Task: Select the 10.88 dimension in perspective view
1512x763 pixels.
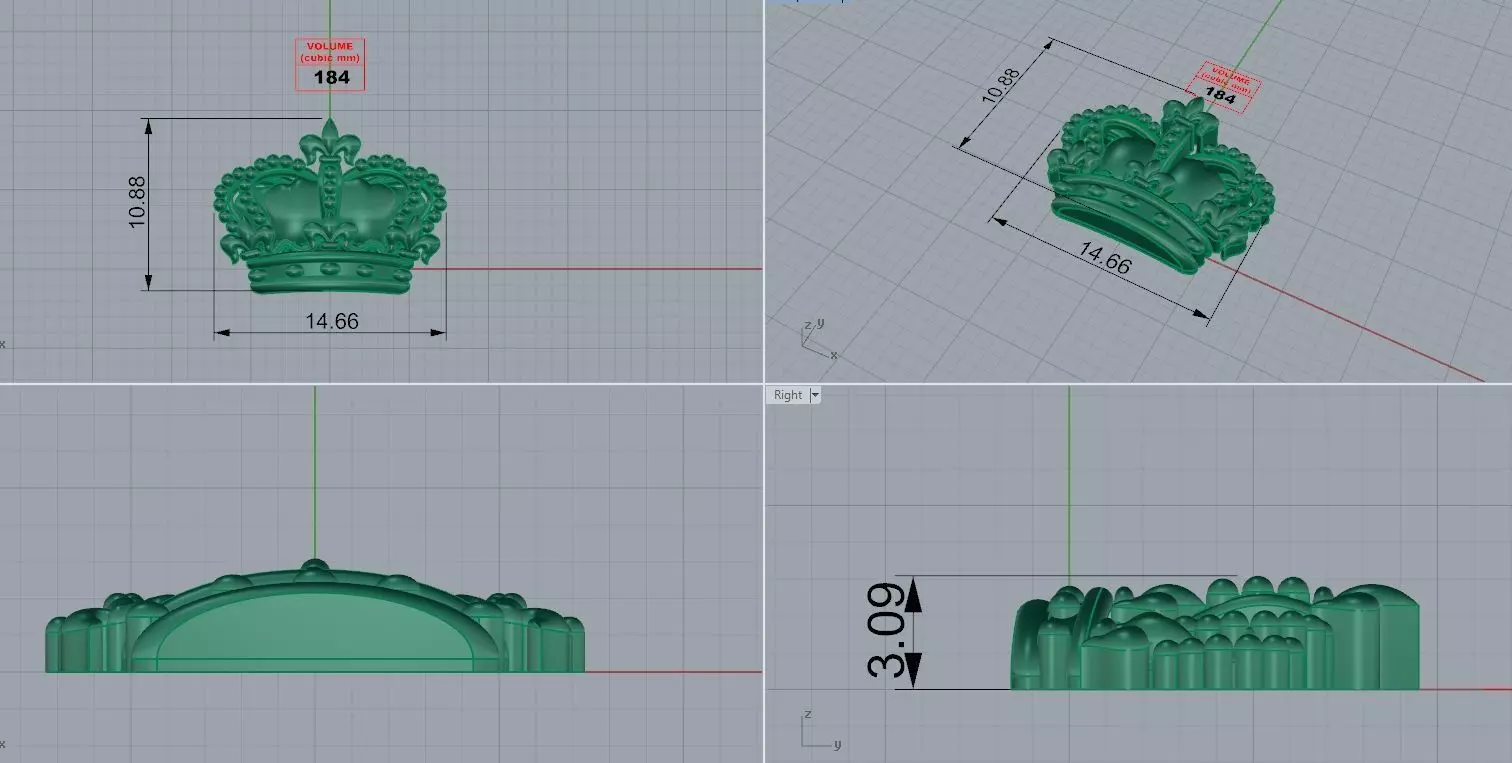Action: pos(999,87)
